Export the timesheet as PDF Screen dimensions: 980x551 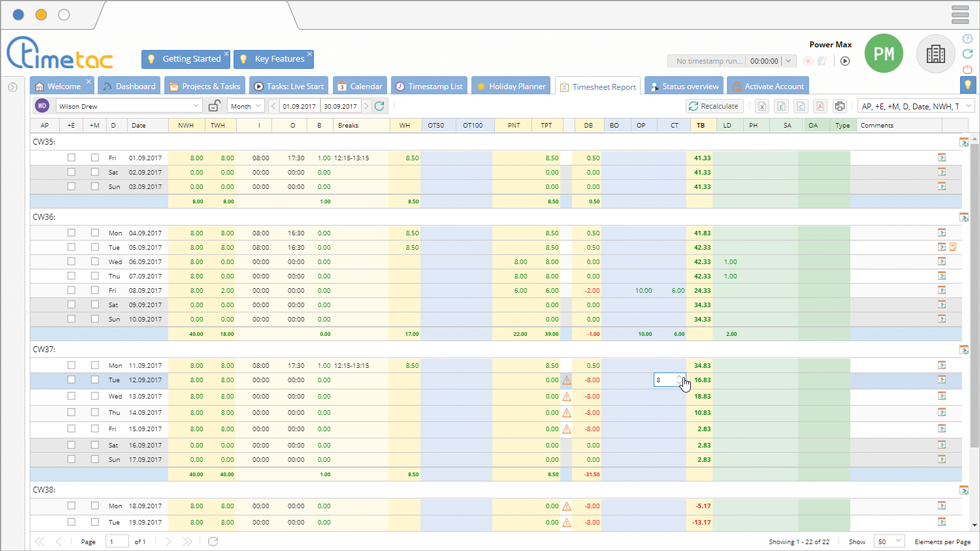820,106
